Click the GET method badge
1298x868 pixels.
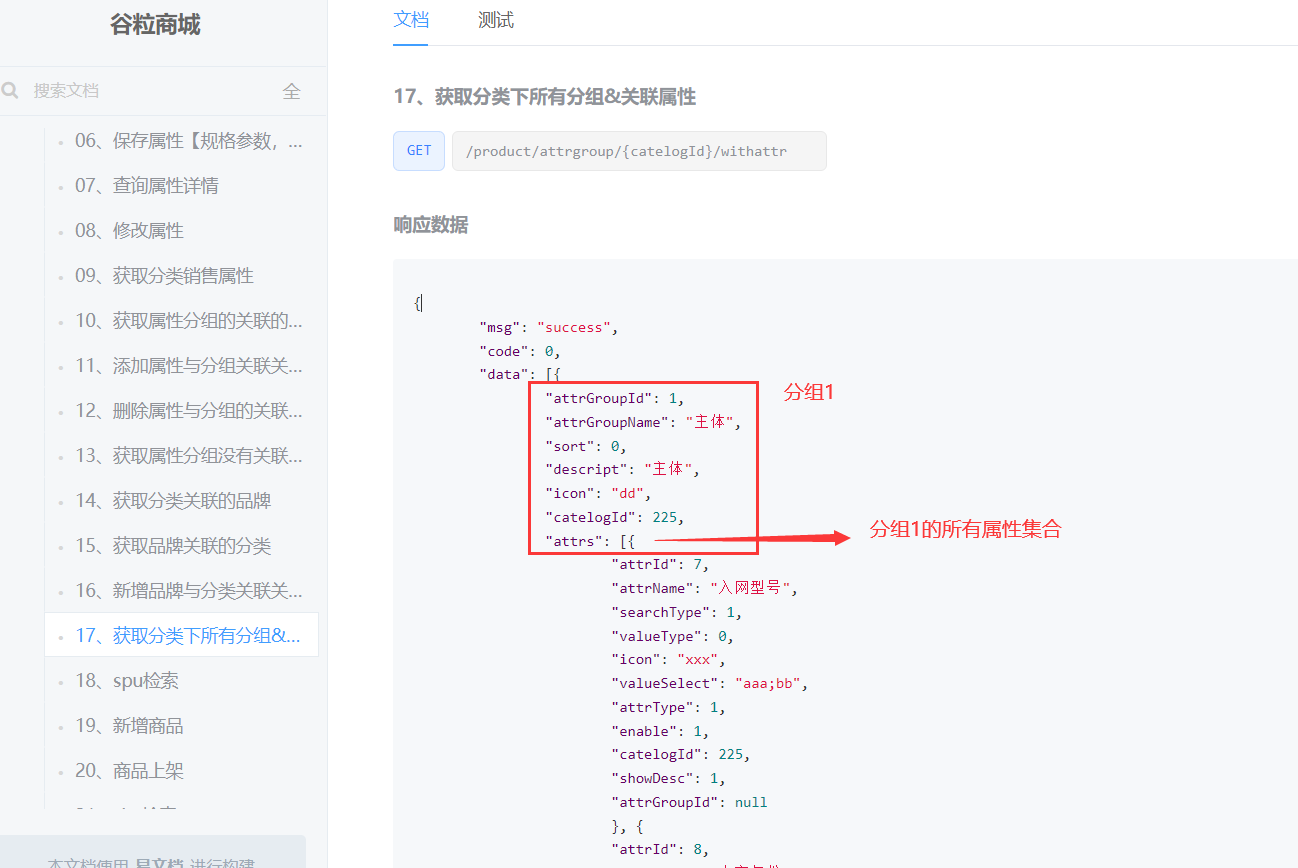point(419,151)
